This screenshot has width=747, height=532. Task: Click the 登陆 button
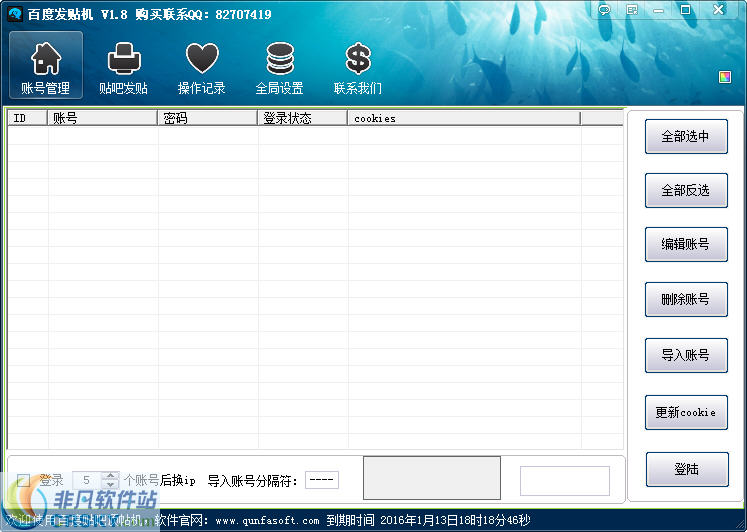(687, 470)
